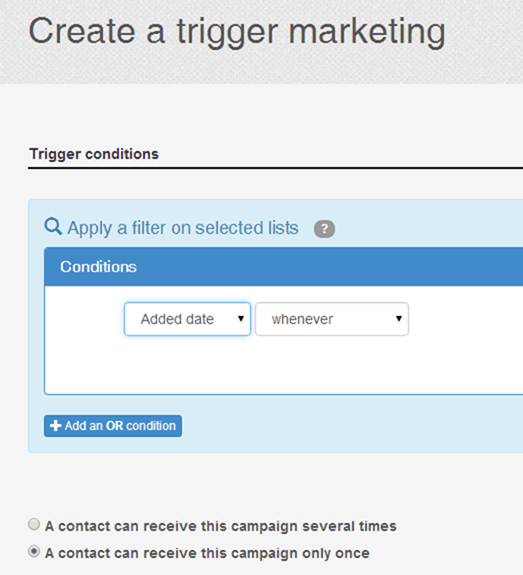
Task: Open the 'Added date' dropdown
Action: (x=187, y=319)
